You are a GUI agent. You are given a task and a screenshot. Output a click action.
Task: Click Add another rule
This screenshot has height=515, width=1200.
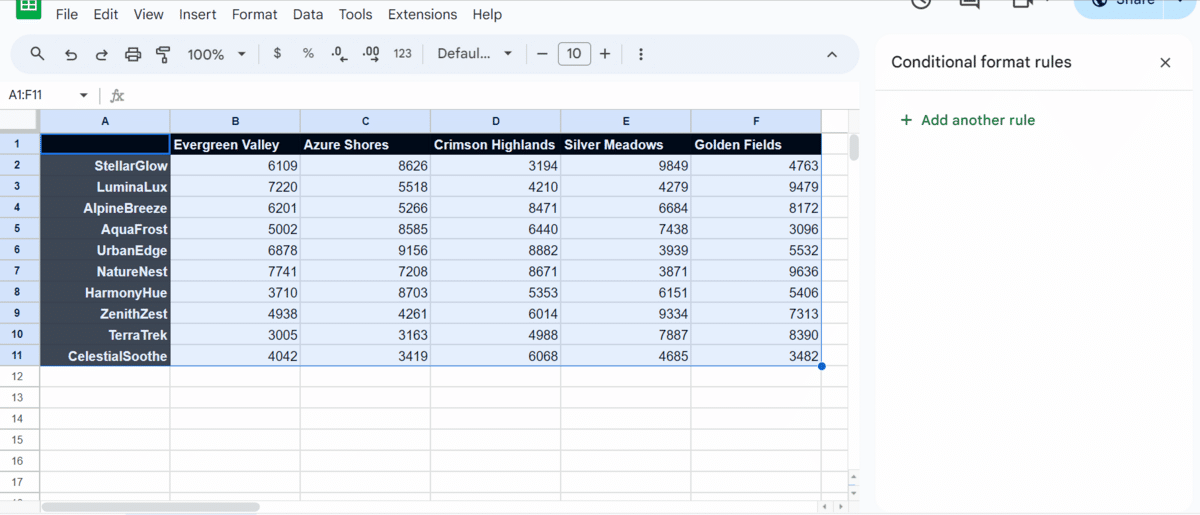967,120
